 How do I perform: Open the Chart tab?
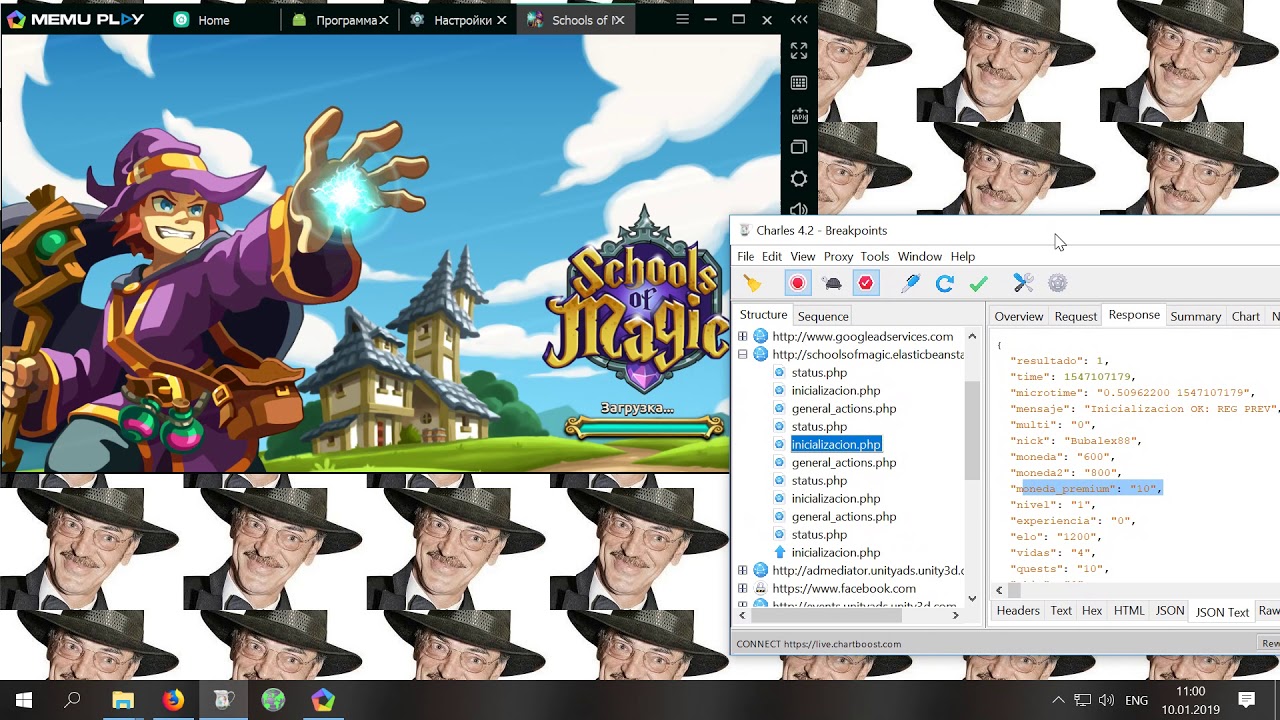(1246, 316)
